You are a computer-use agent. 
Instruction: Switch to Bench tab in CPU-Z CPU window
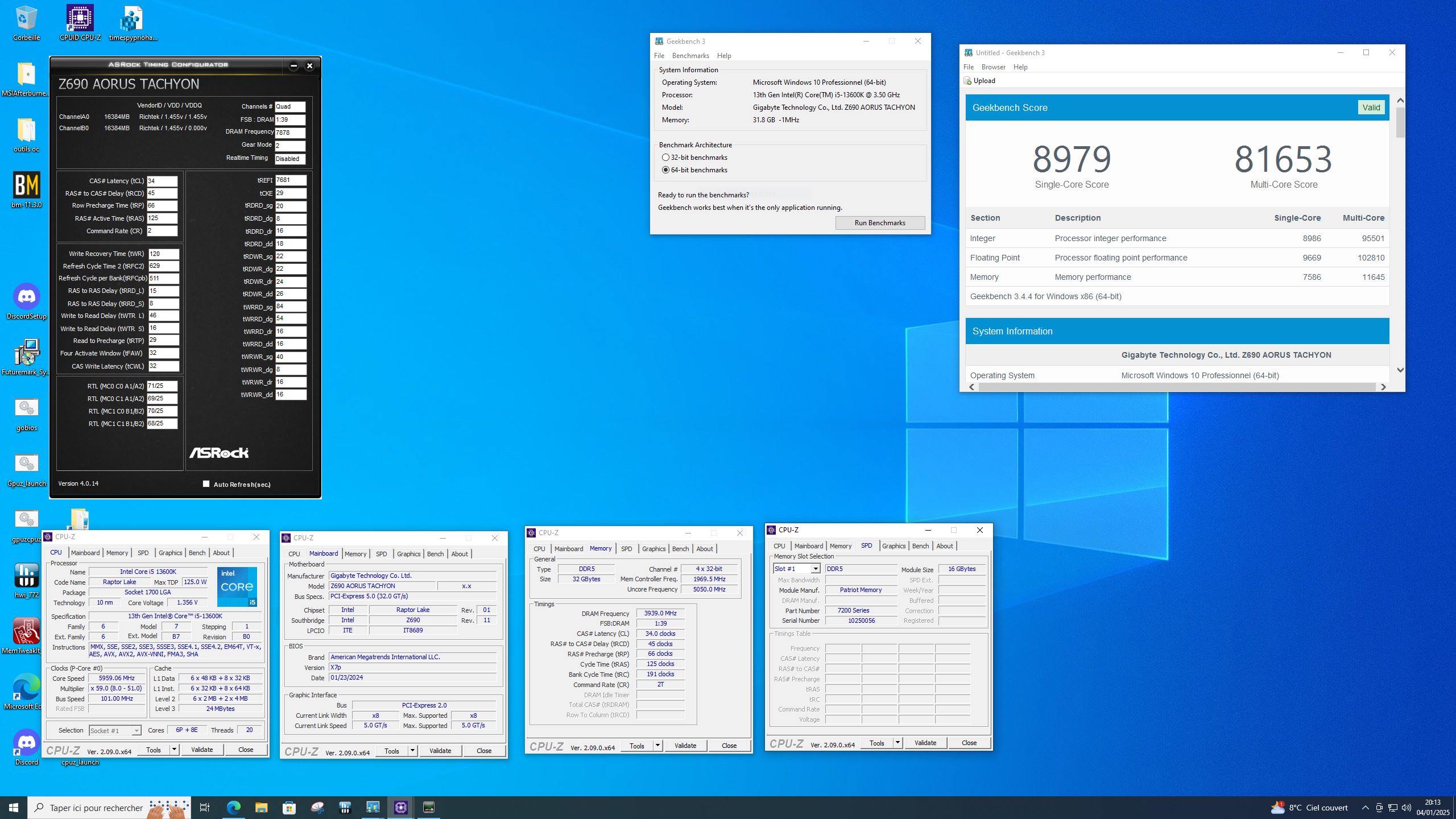coord(197,553)
